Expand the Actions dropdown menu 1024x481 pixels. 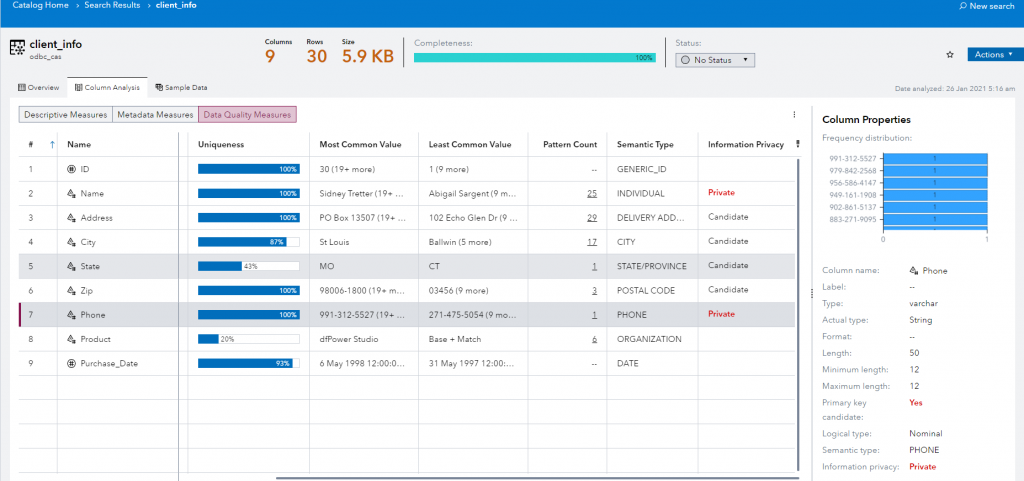point(994,54)
